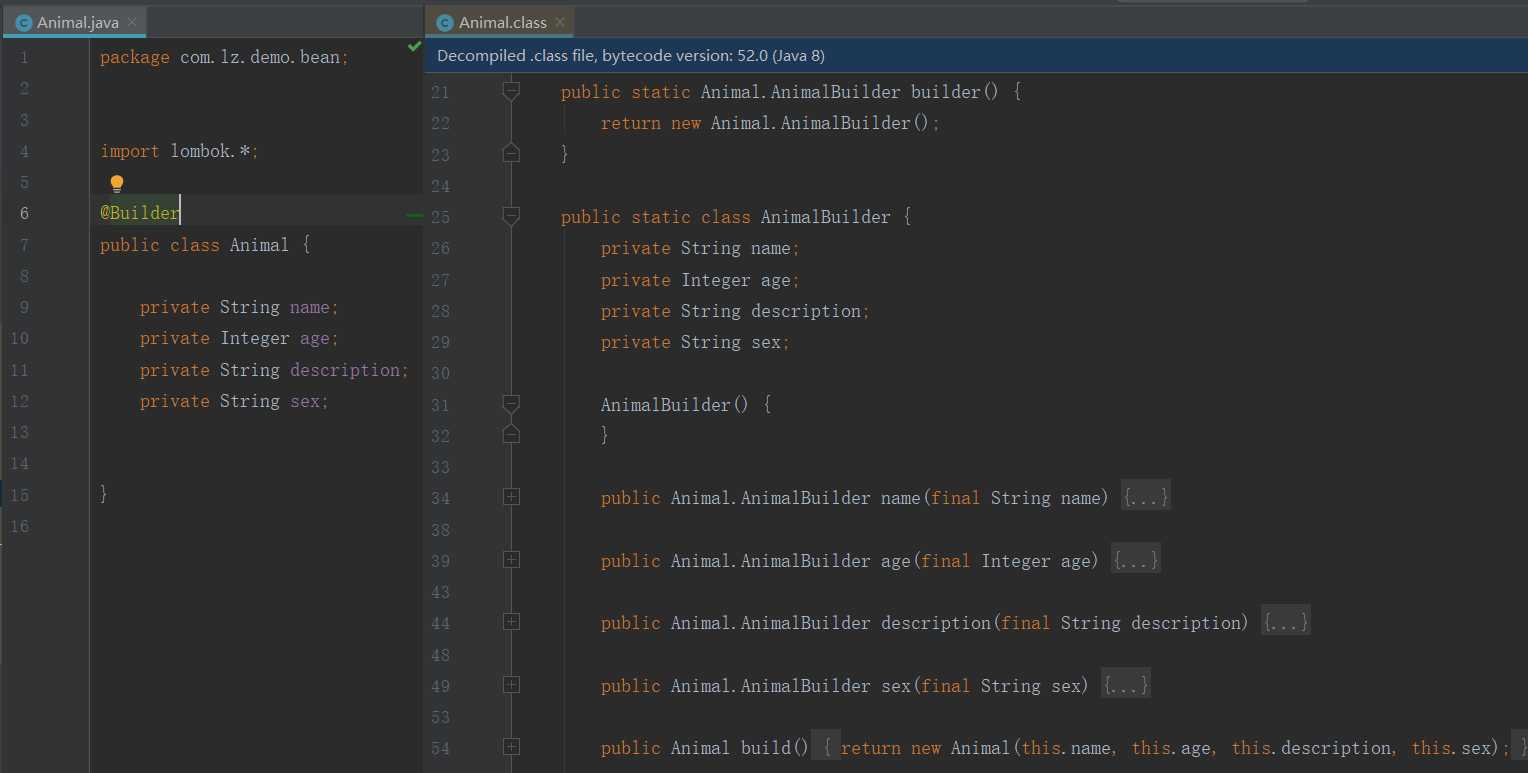
Task: Click 'private String sex;' in decompiled class
Action: pos(695,342)
